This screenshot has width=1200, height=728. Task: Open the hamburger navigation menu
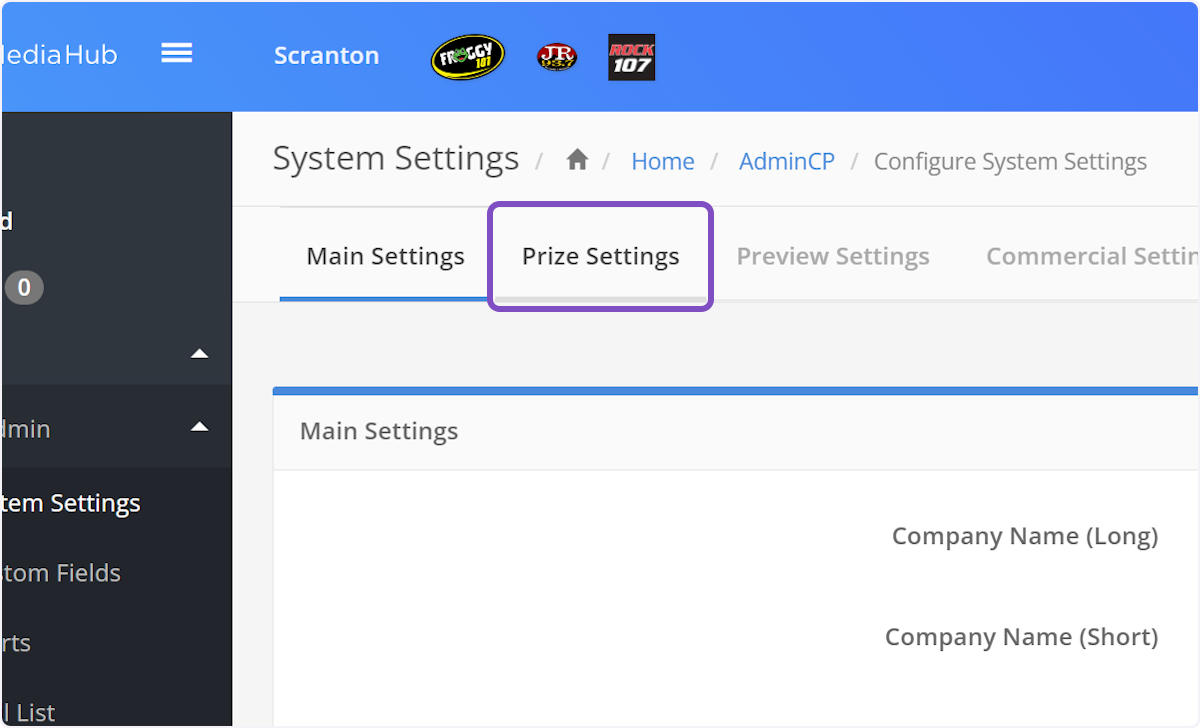[x=177, y=54]
